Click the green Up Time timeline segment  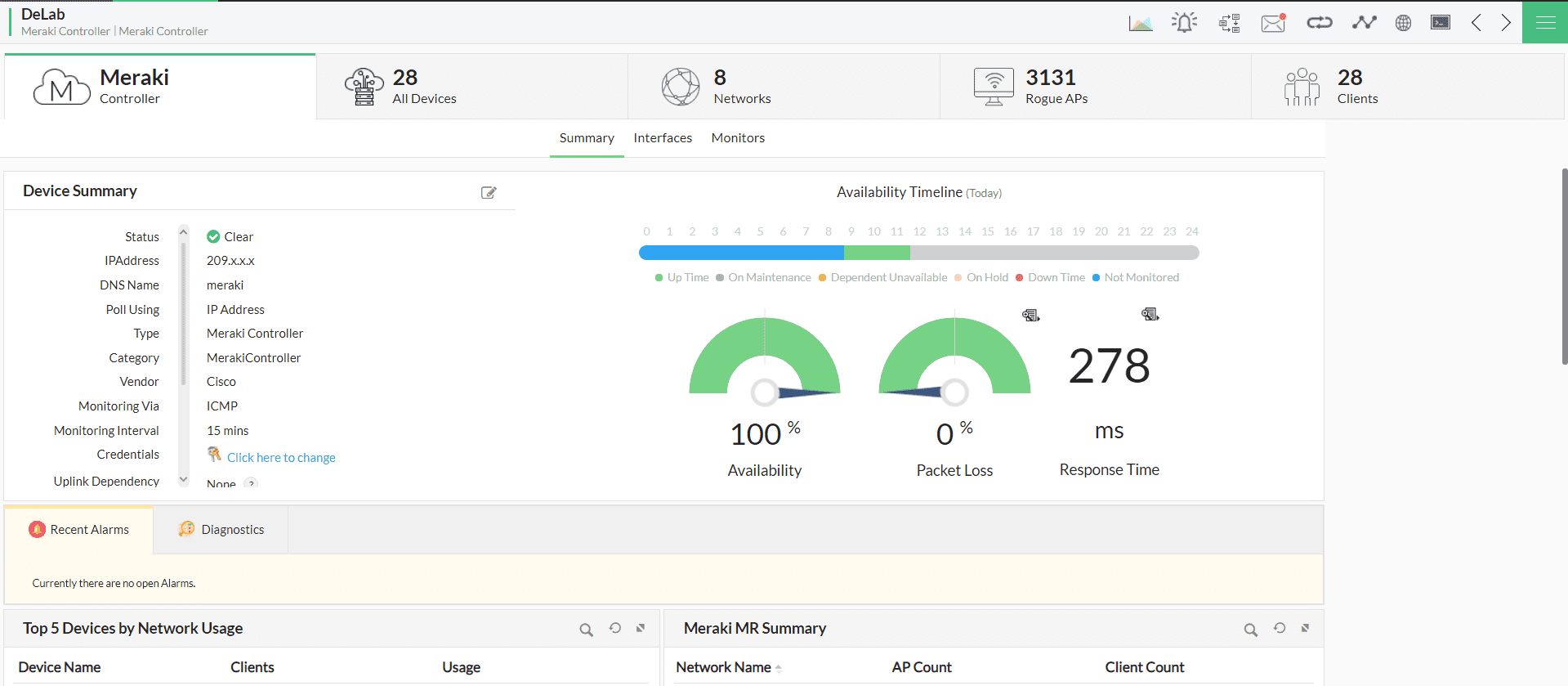(x=877, y=253)
